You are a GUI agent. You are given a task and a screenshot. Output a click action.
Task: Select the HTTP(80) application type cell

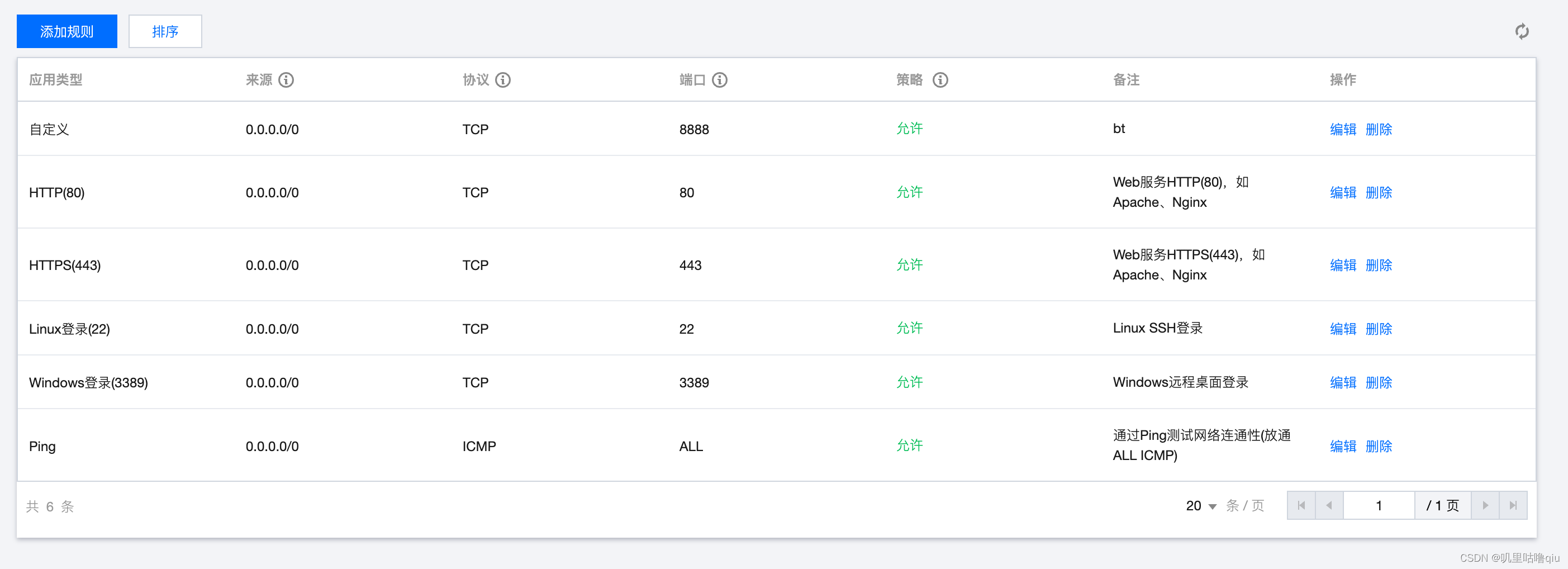pyautogui.click(x=56, y=192)
